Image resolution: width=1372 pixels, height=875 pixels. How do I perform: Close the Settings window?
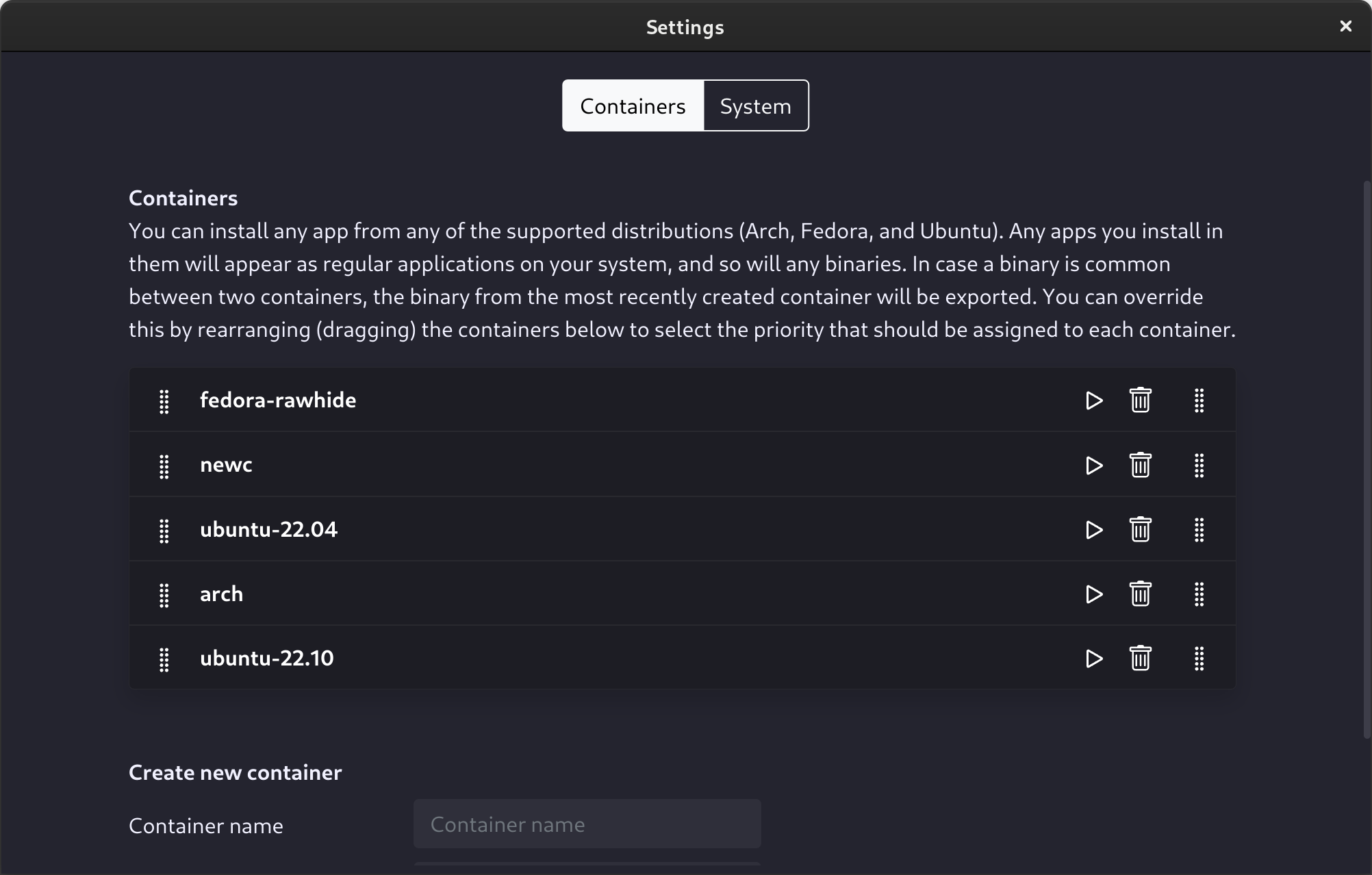pos(1345,26)
